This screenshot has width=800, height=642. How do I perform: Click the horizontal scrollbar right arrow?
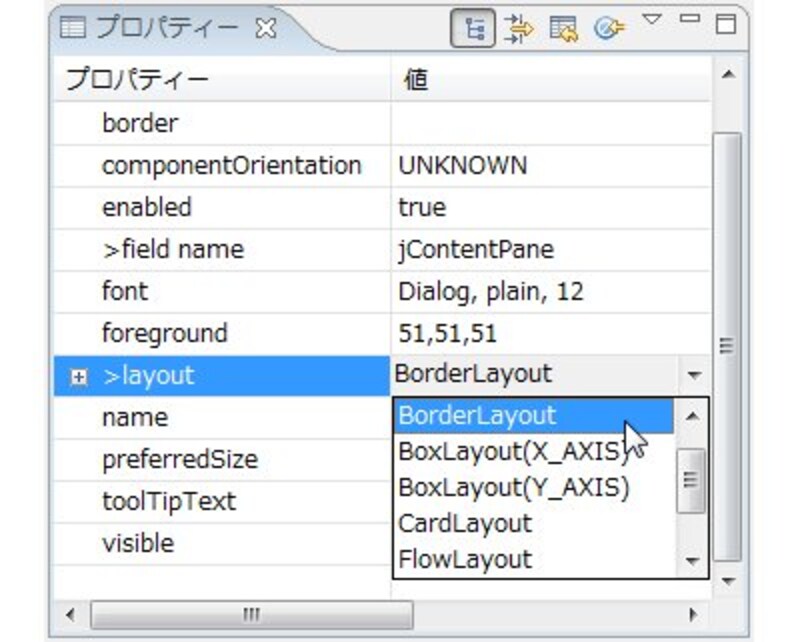click(692, 613)
